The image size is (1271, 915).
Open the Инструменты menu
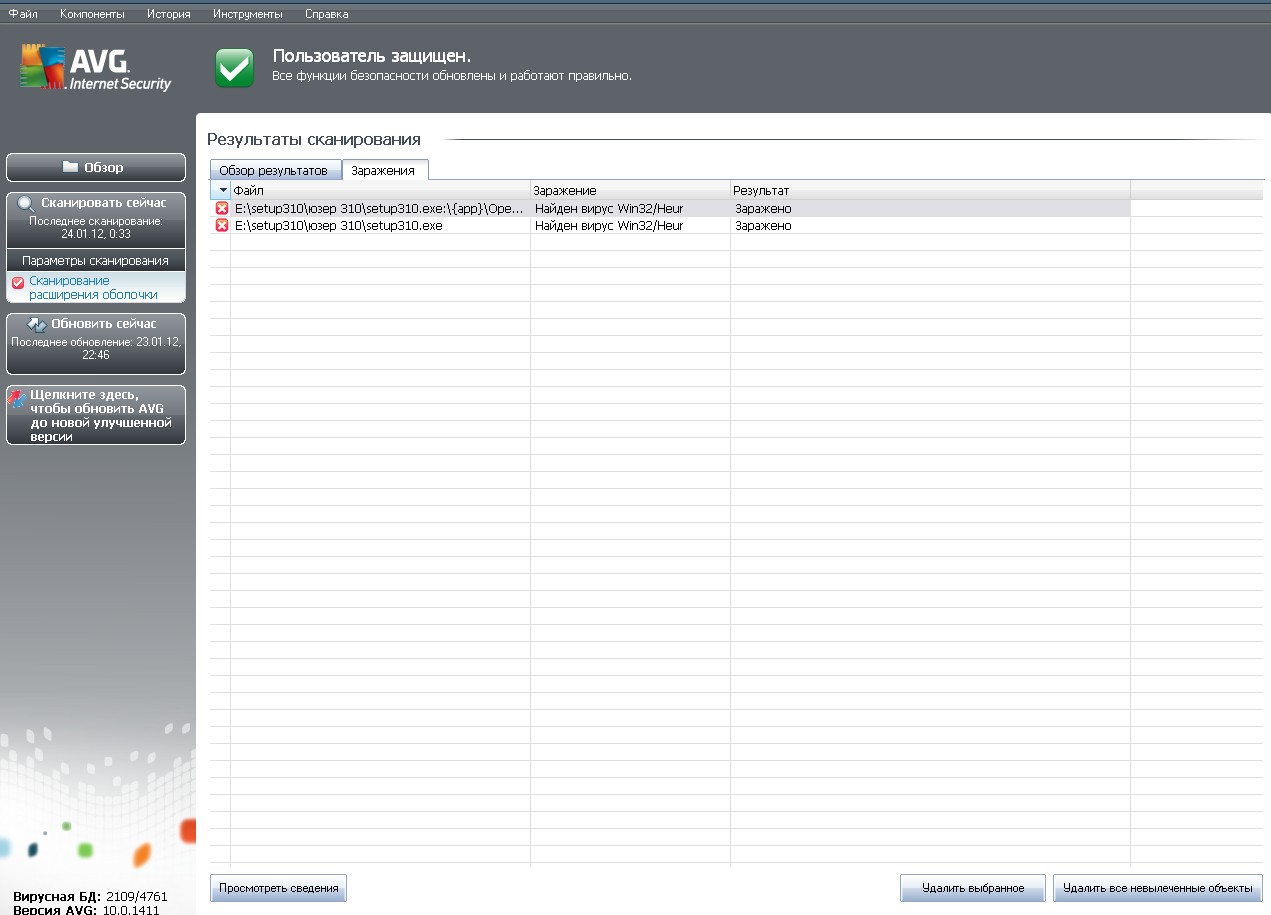click(x=248, y=14)
